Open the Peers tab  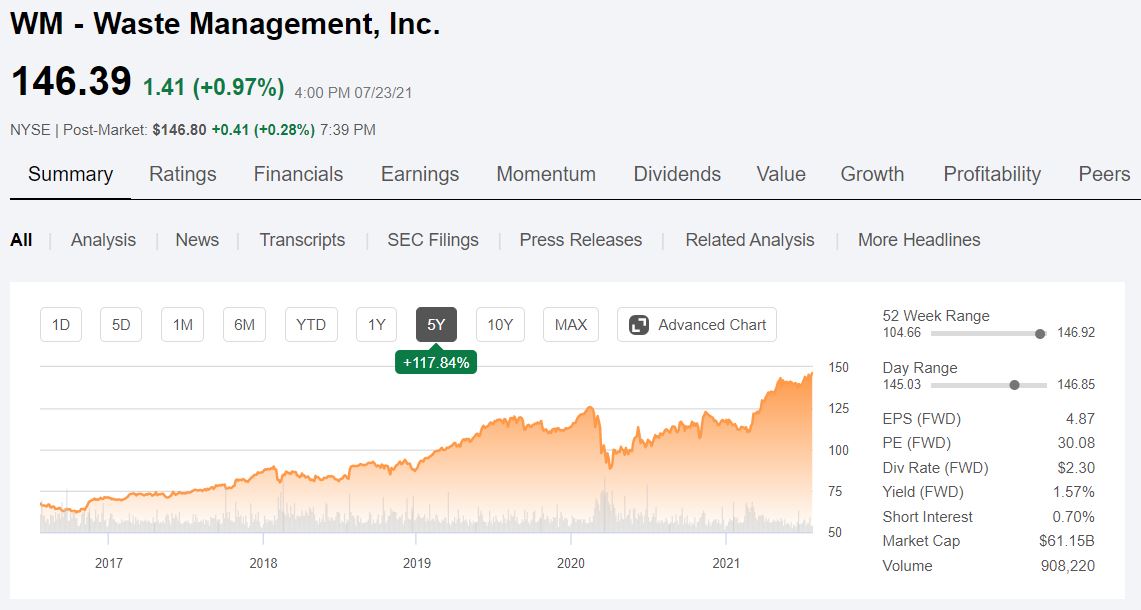(x=1104, y=174)
